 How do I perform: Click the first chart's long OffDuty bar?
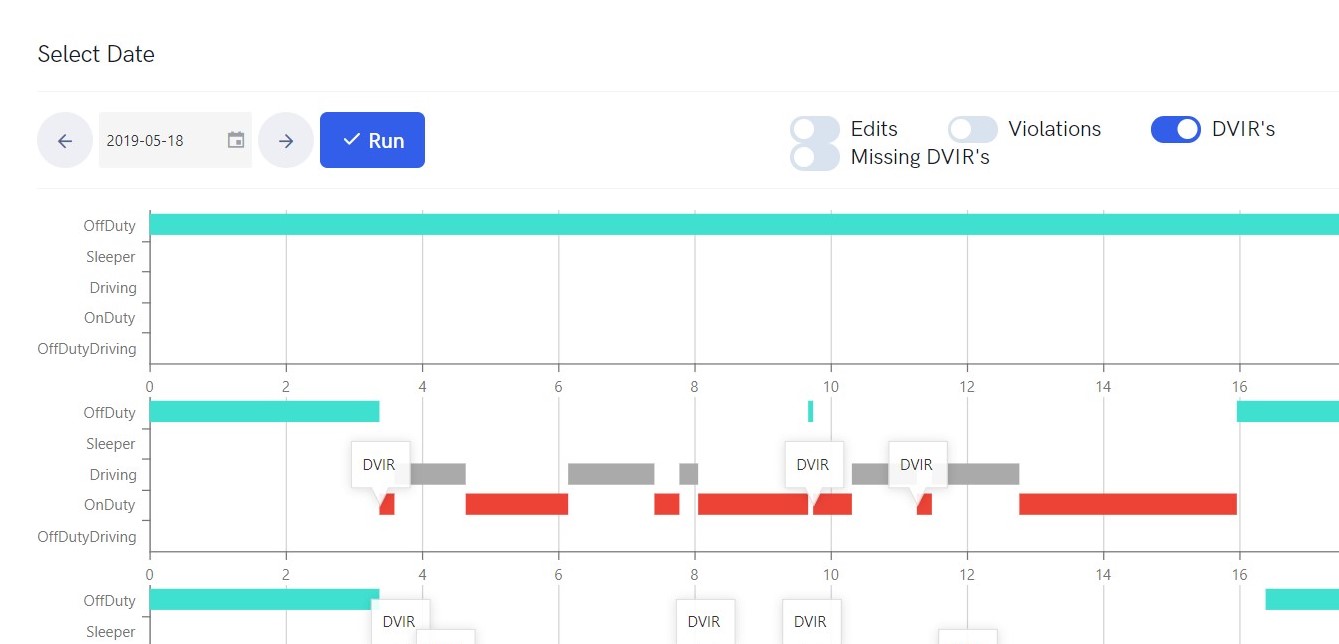tap(744, 224)
